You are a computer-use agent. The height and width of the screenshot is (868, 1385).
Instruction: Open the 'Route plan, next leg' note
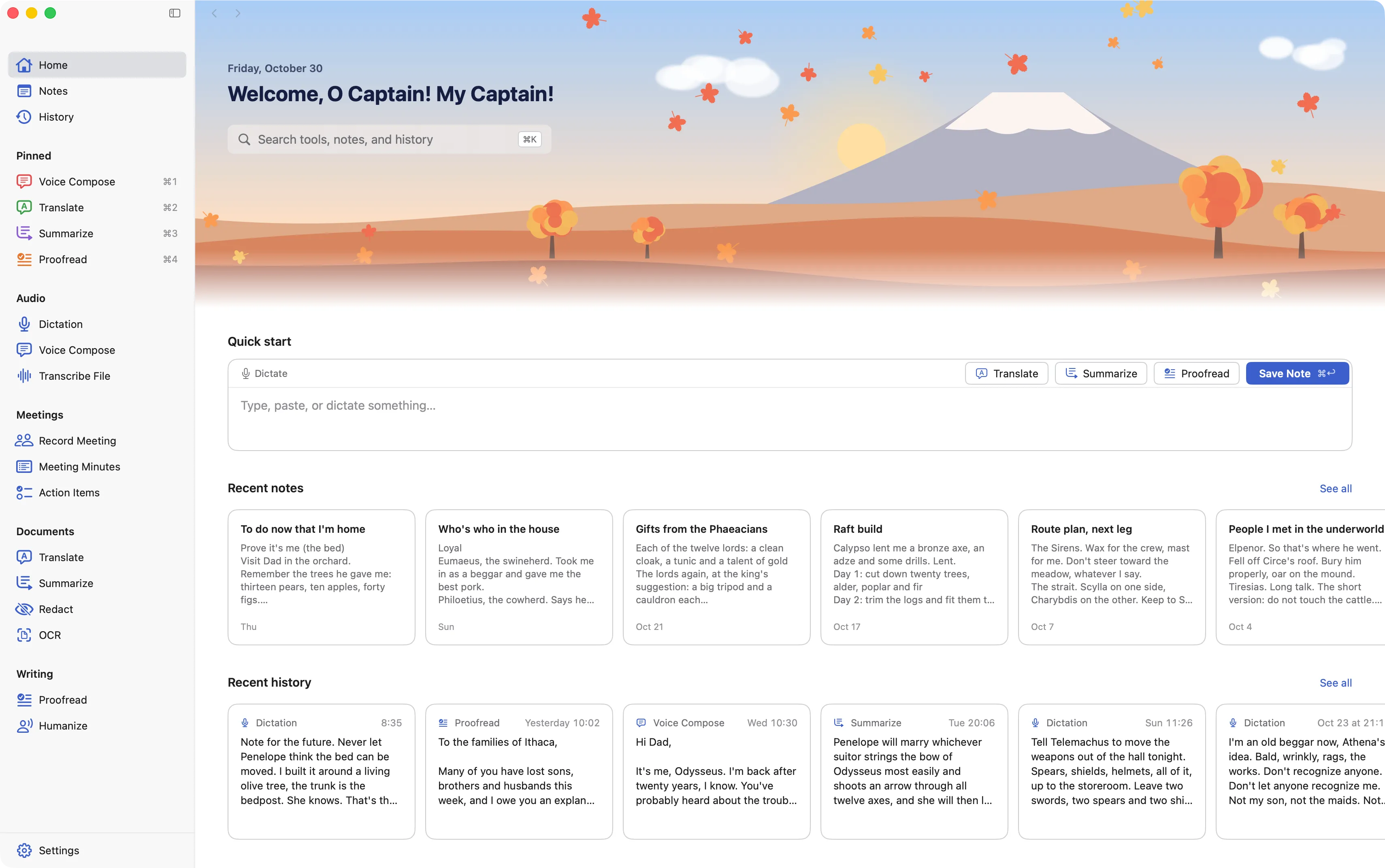point(1111,577)
